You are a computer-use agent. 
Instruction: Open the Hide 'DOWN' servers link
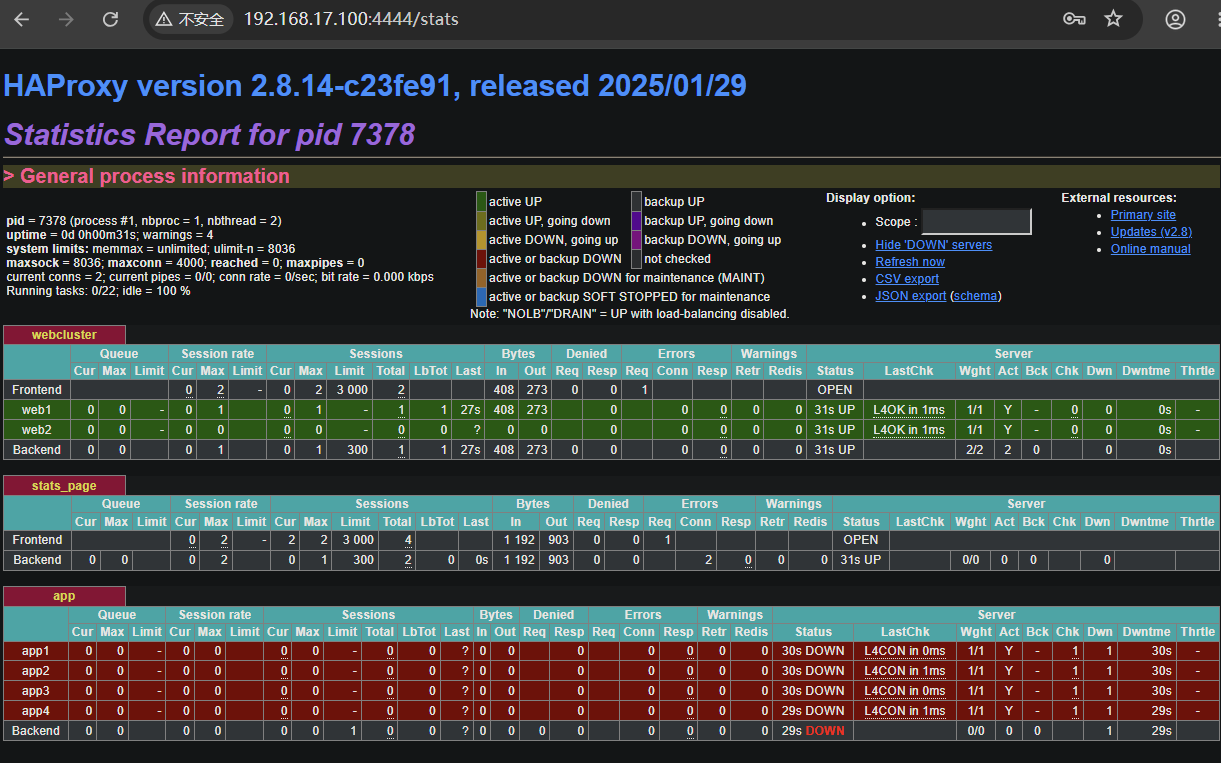(933, 245)
